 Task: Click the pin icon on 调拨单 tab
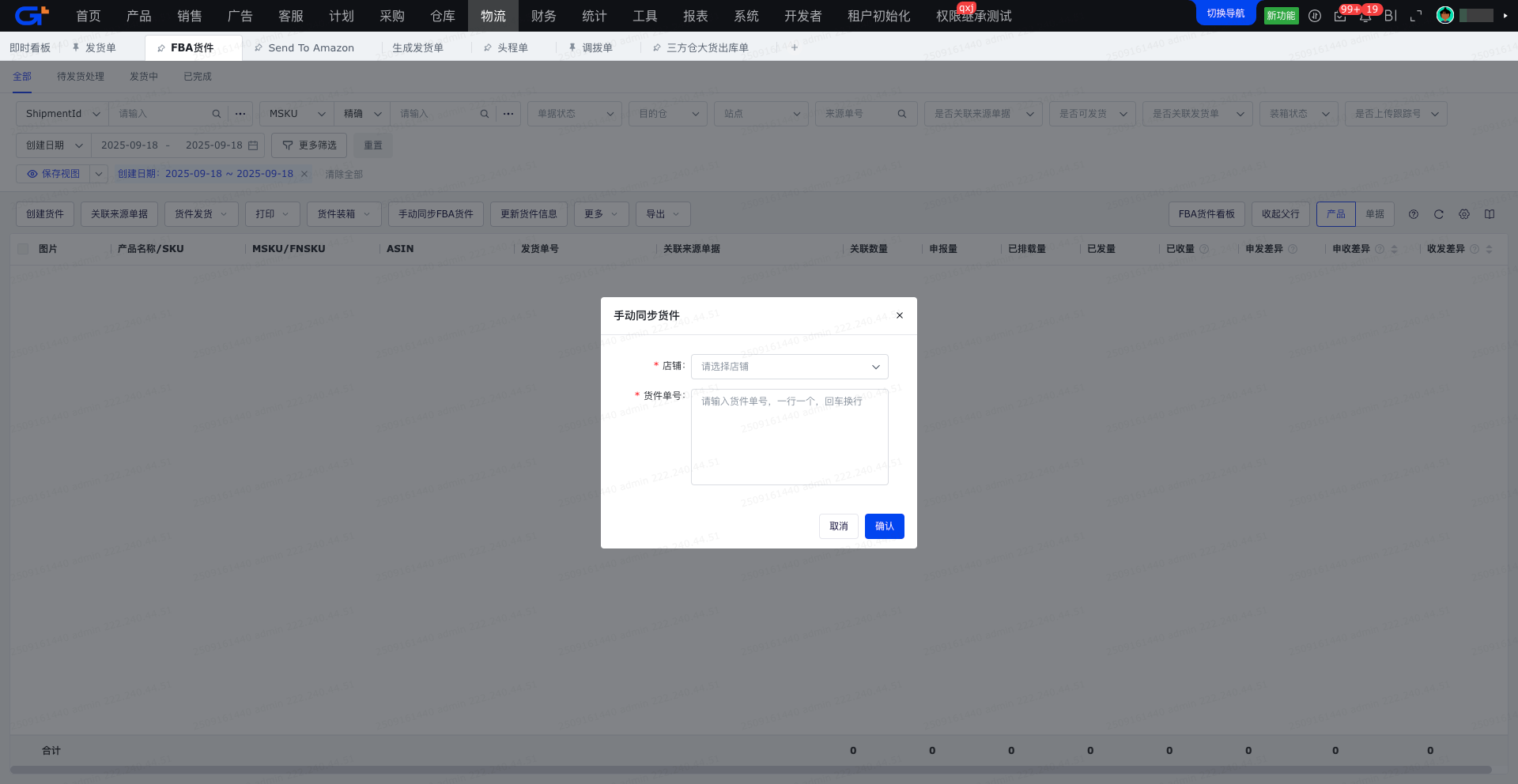pos(572,47)
